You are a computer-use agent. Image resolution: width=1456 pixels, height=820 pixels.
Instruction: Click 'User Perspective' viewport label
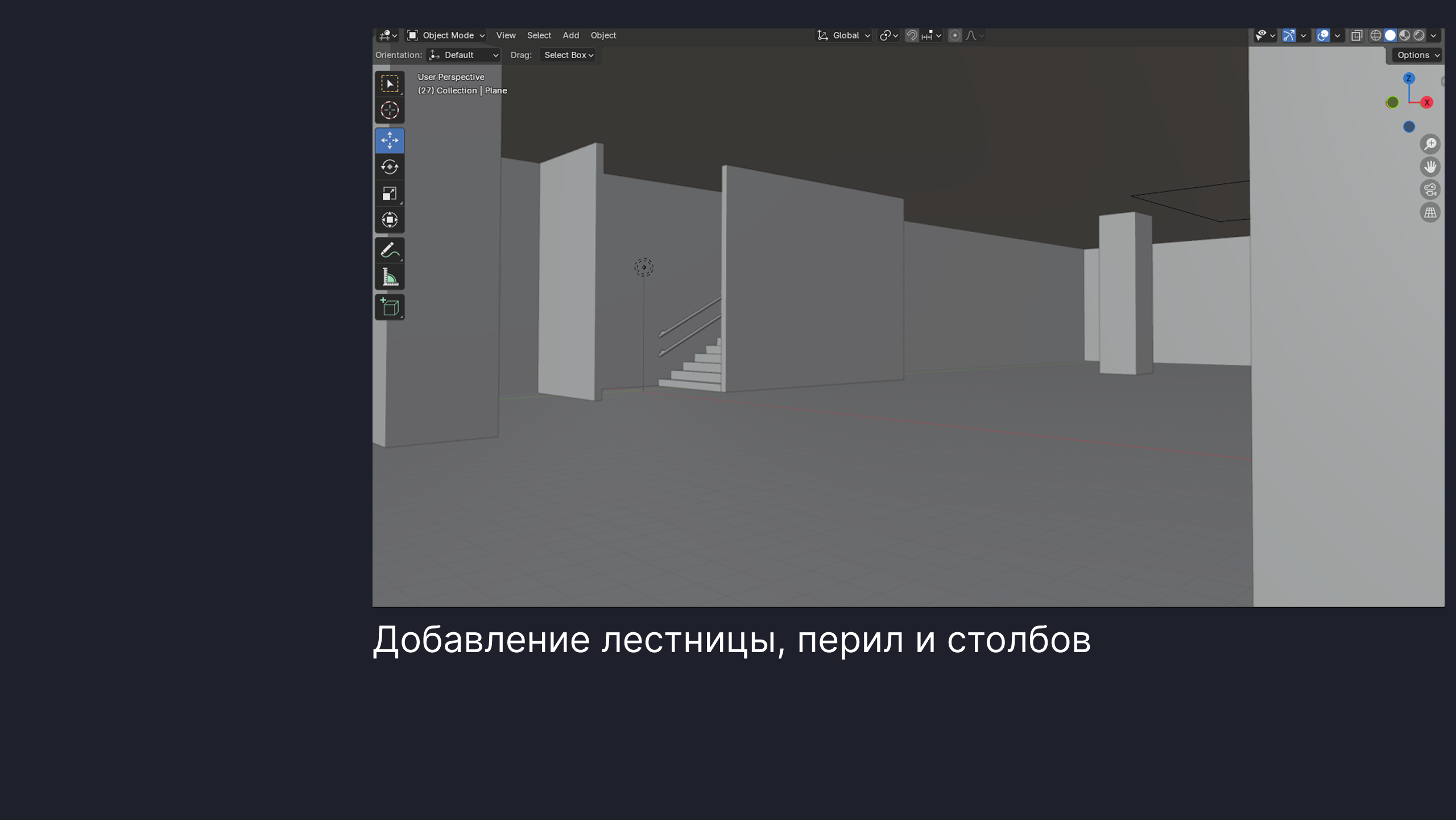(451, 77)
